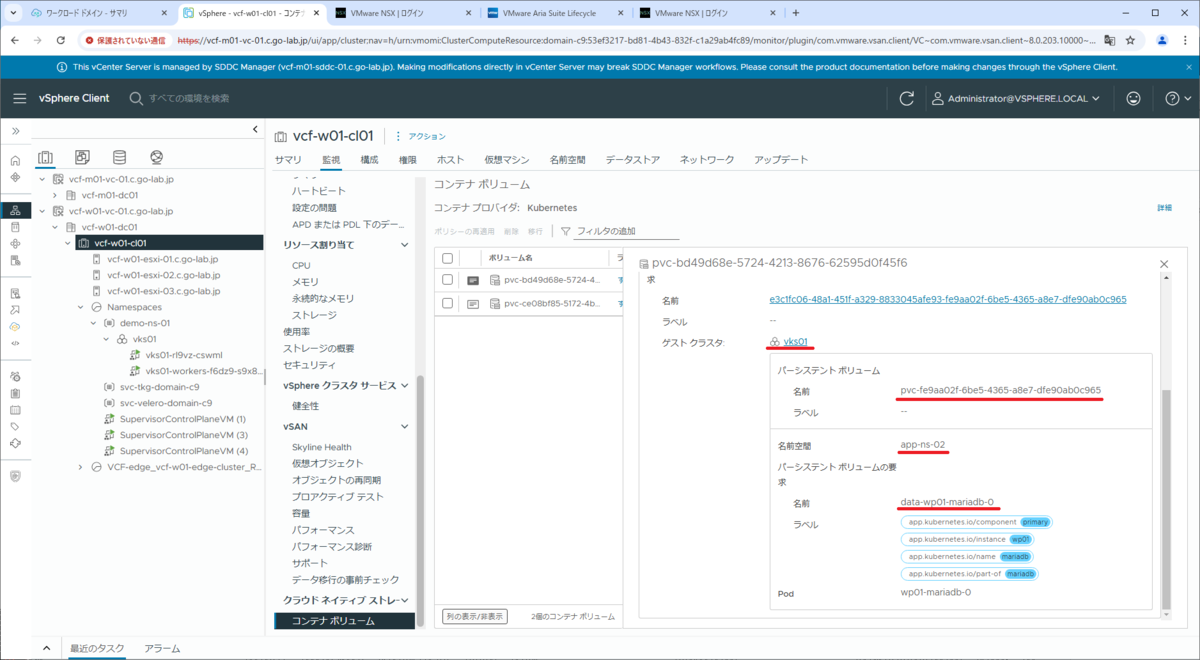Open Policies and Profiles icon in the rail
This screenshot has width=1200, height=660.
tap(15, 293)
